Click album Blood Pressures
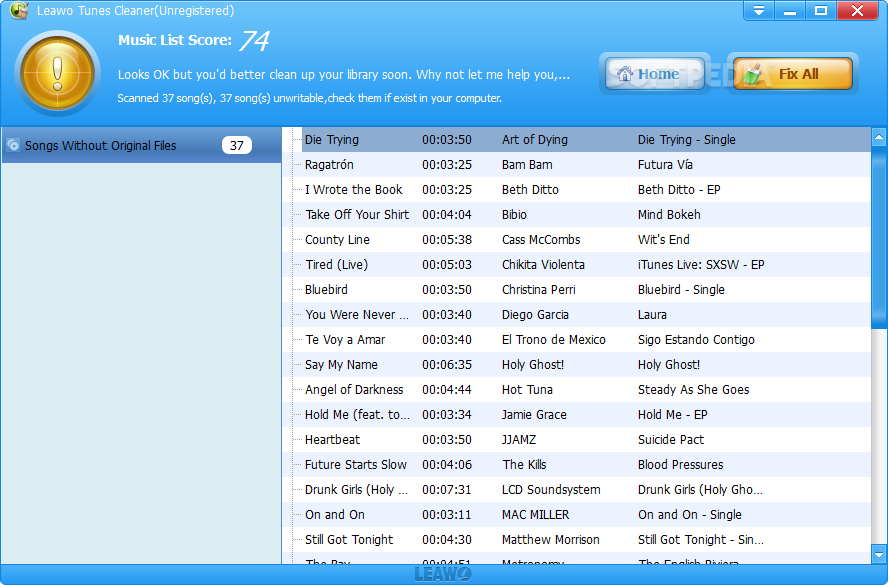This screenshot has width=888, height=585. click(680, 464)
